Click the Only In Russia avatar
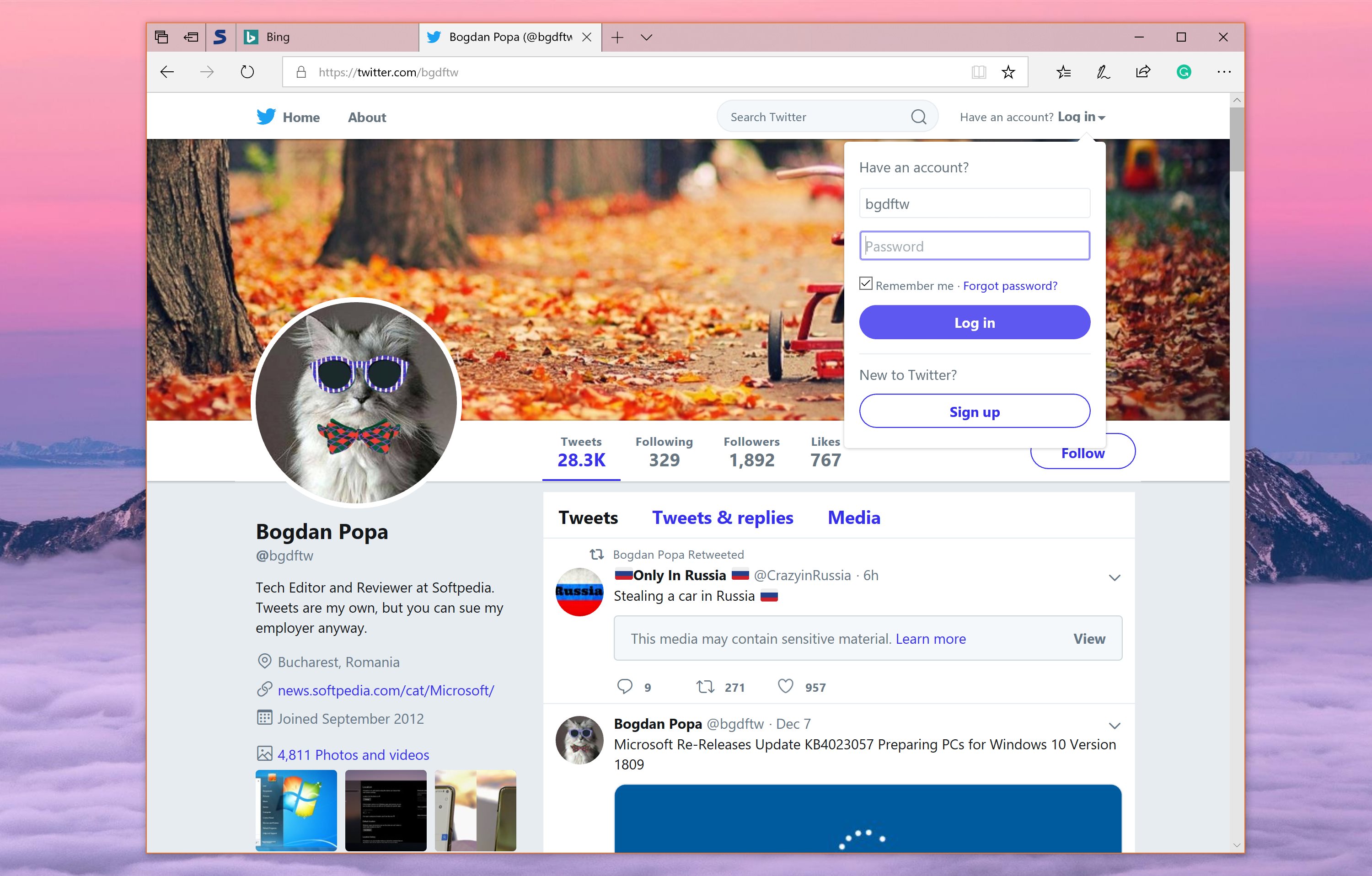Image resolution: width=1372 pixels, height=876 pixels. click(579, 592)
